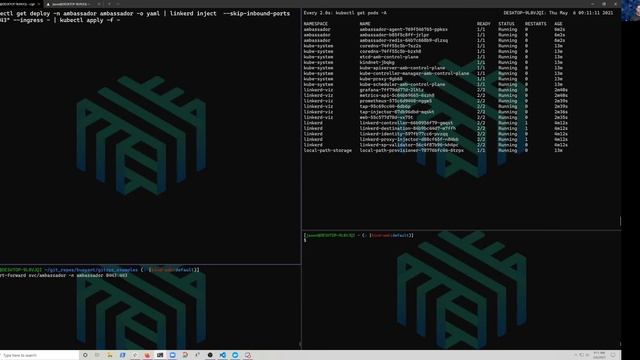Viewport: 640px width, 360px height.
Task: Click the etcd-amb-control-plane pod name
Action: click(x=389, y=57)
